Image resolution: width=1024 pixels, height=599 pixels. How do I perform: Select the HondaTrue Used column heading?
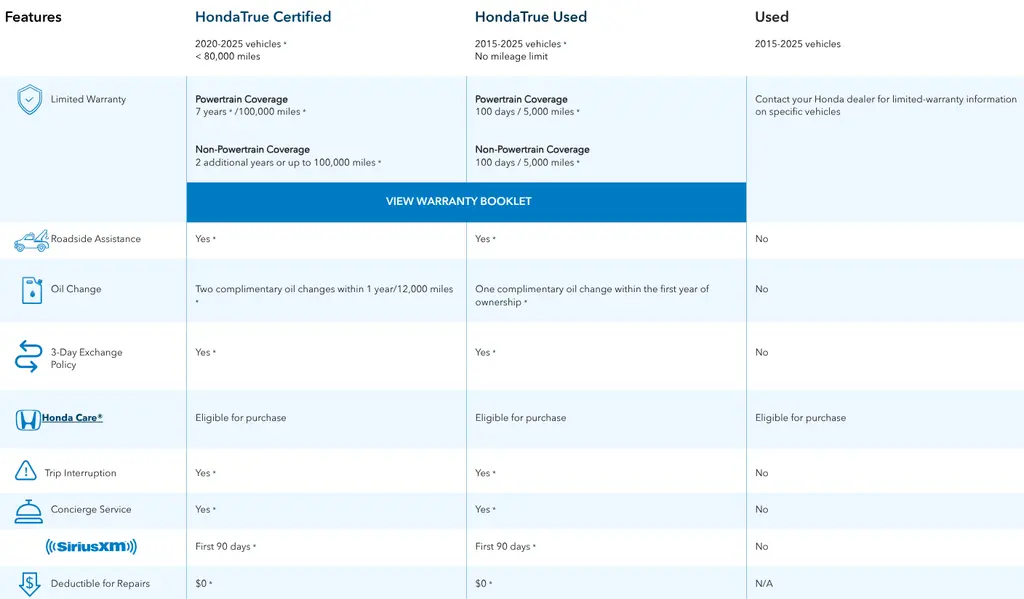tap(531, 17)
